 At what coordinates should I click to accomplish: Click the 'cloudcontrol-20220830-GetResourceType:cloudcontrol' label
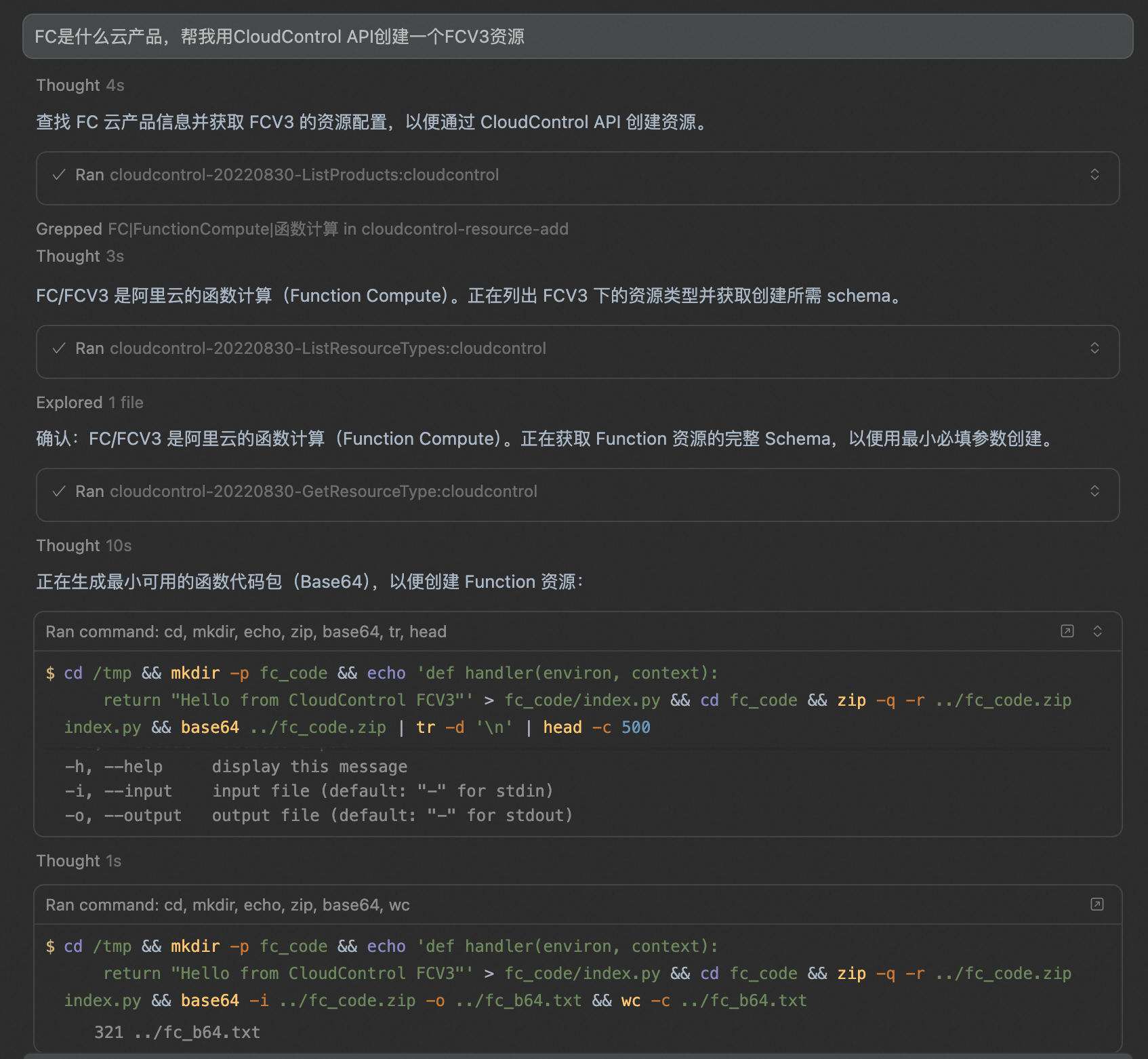click(x=324, y=492)
